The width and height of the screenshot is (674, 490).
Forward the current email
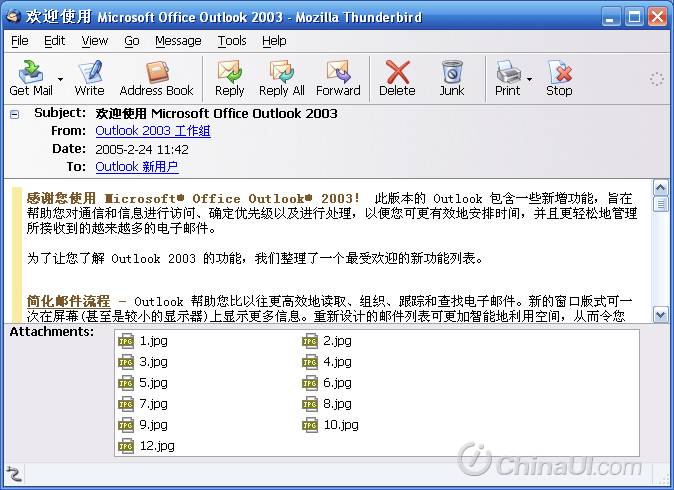point(338,73)
